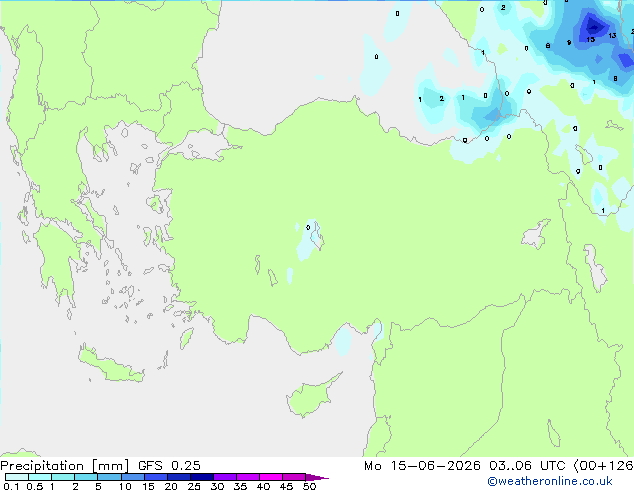Screen dimensions: 634x490
Task: Click the 30 to 35 mm legend swatch
Action: click(x=224, y=477)
